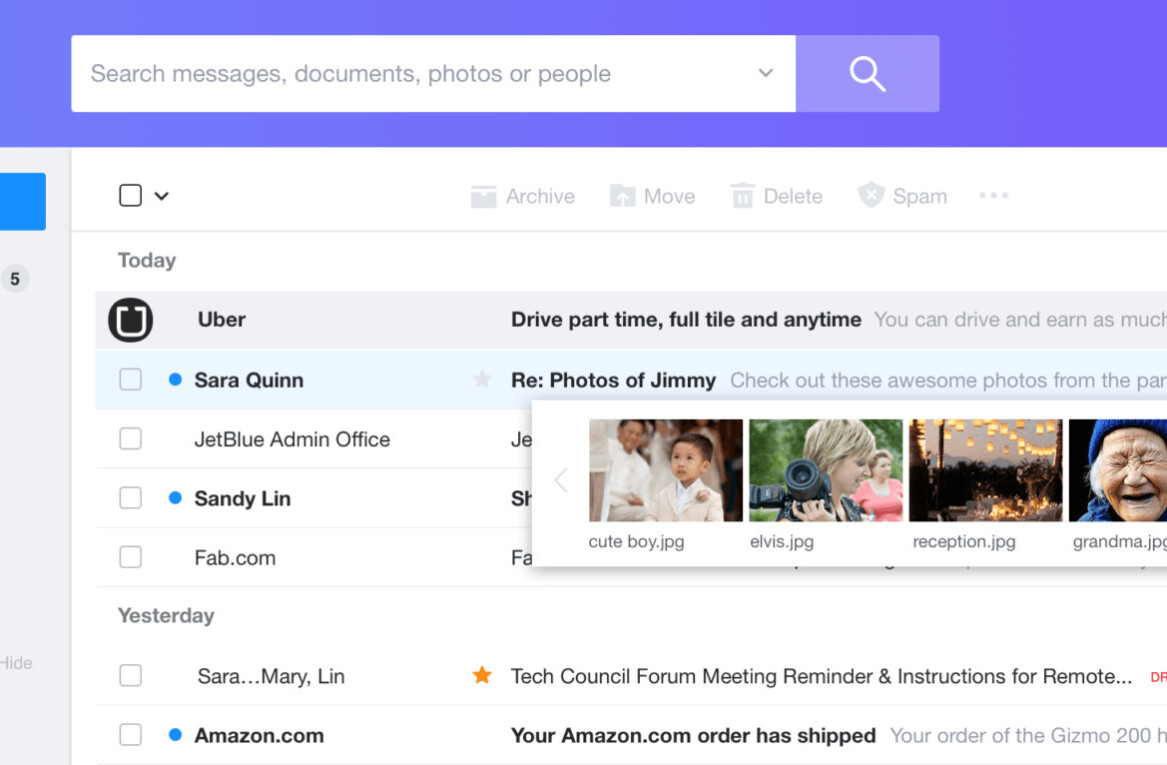
Task: Click the Archive icon in toolbar
Action: click(484, 196)
